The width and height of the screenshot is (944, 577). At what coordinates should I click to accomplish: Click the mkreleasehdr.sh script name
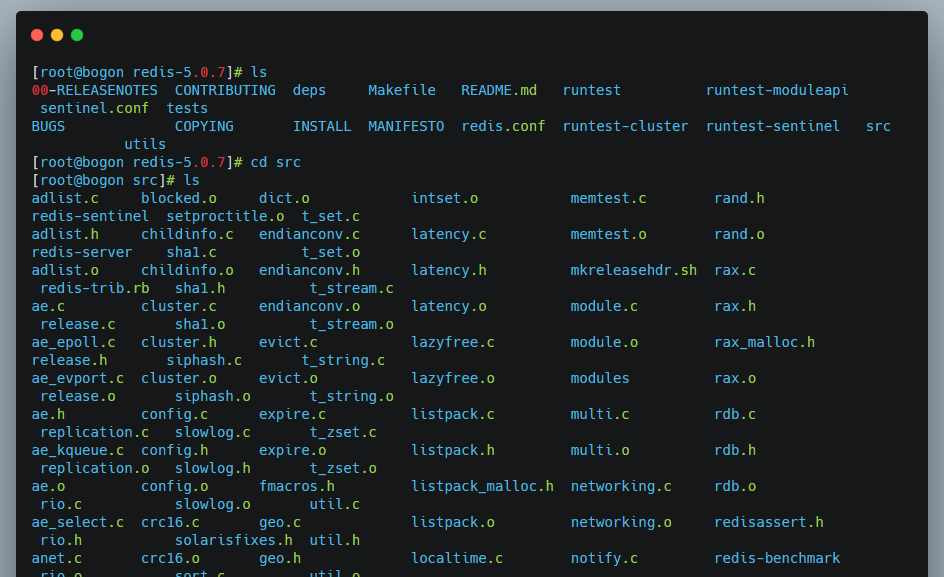pyautogui.click(x=633, y=270)
